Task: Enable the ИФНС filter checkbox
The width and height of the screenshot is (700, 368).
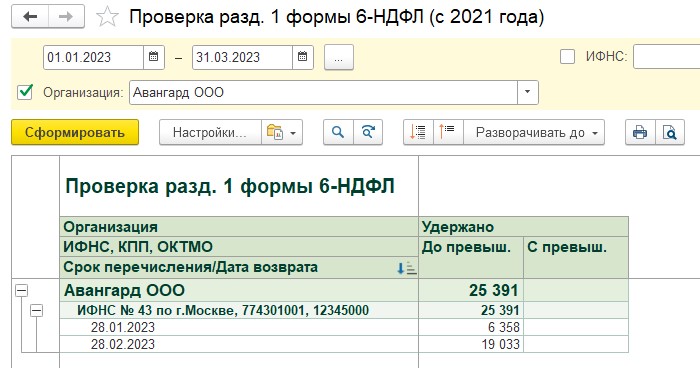Action: click(x=567, y=57)
